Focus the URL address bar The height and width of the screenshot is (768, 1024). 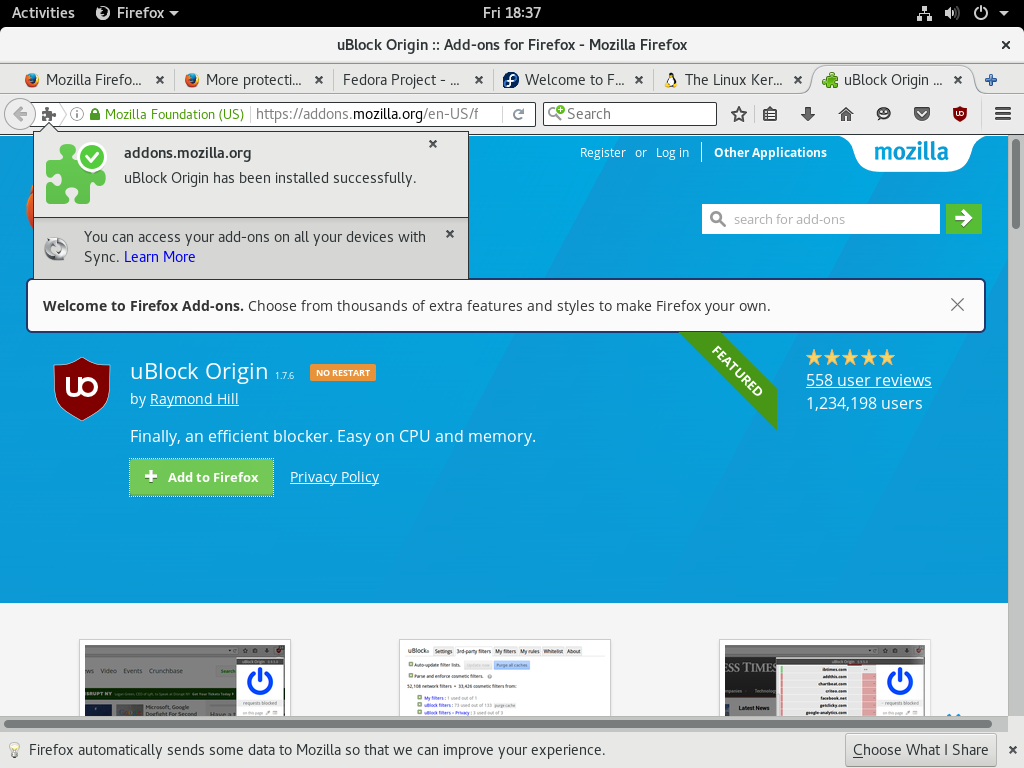coord(366,114)
